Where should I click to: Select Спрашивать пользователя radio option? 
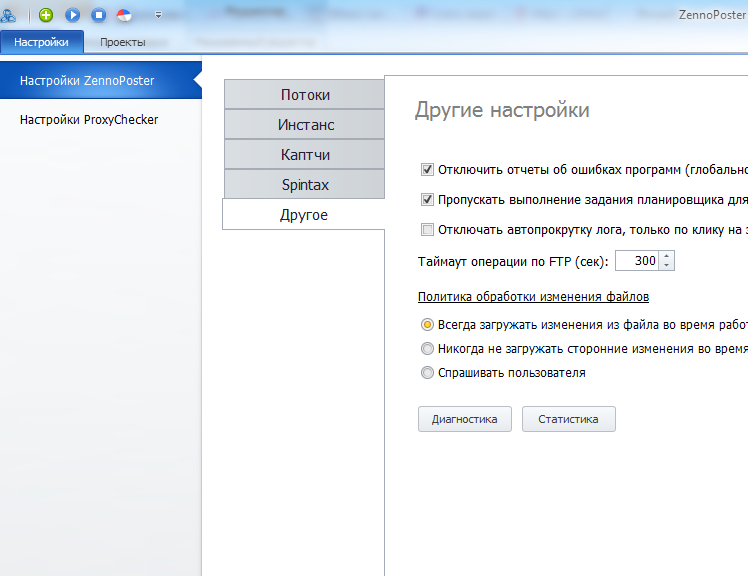[x=427, y=372]
